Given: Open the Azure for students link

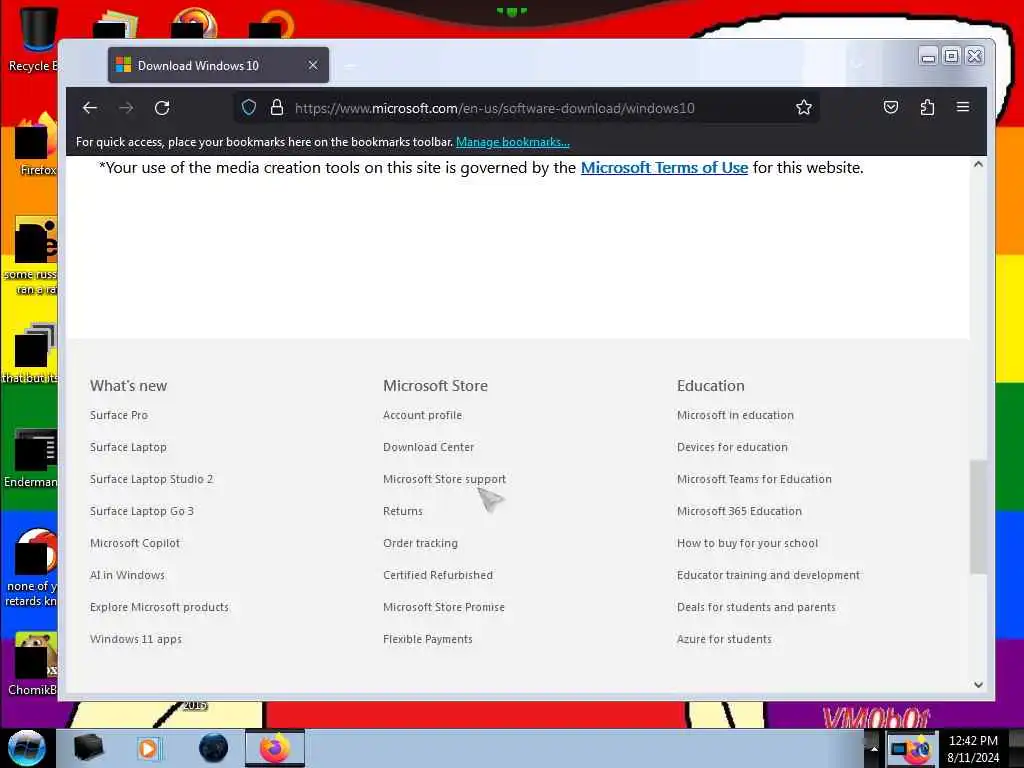Looking at the screenshot, I should pyautogui.click(x=724, y=639).
